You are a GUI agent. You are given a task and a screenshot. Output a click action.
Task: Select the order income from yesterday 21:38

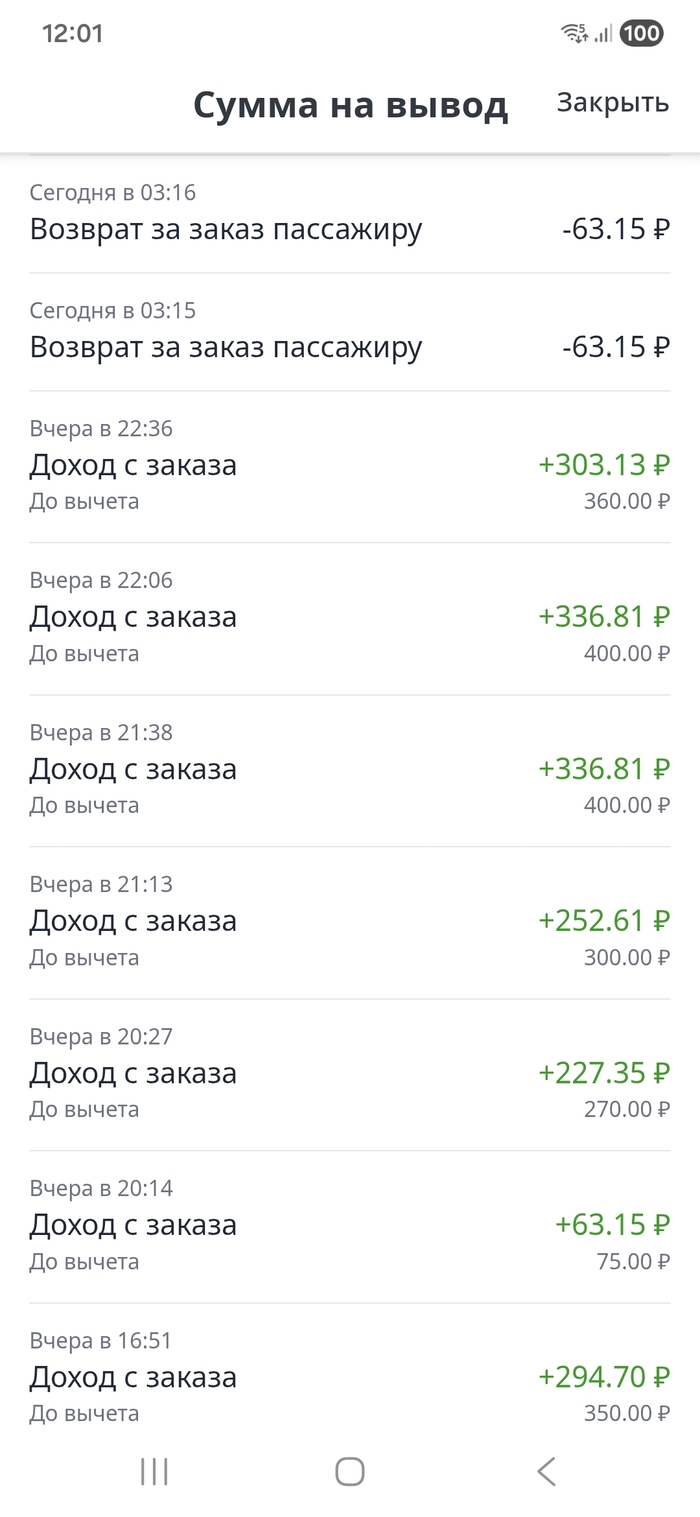pyautogui.click(x=350, y=771)
